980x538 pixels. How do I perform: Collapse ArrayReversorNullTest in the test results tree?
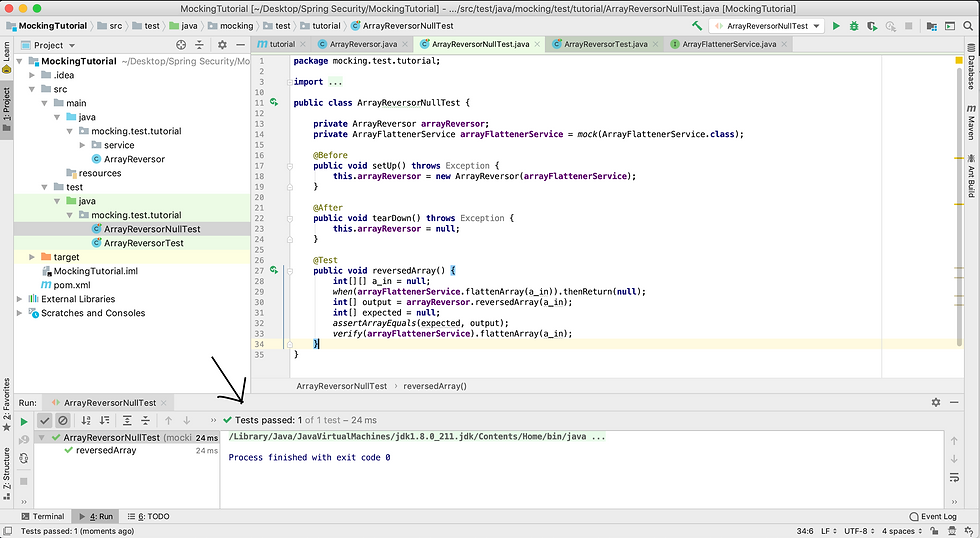click(x=41, y=437)
